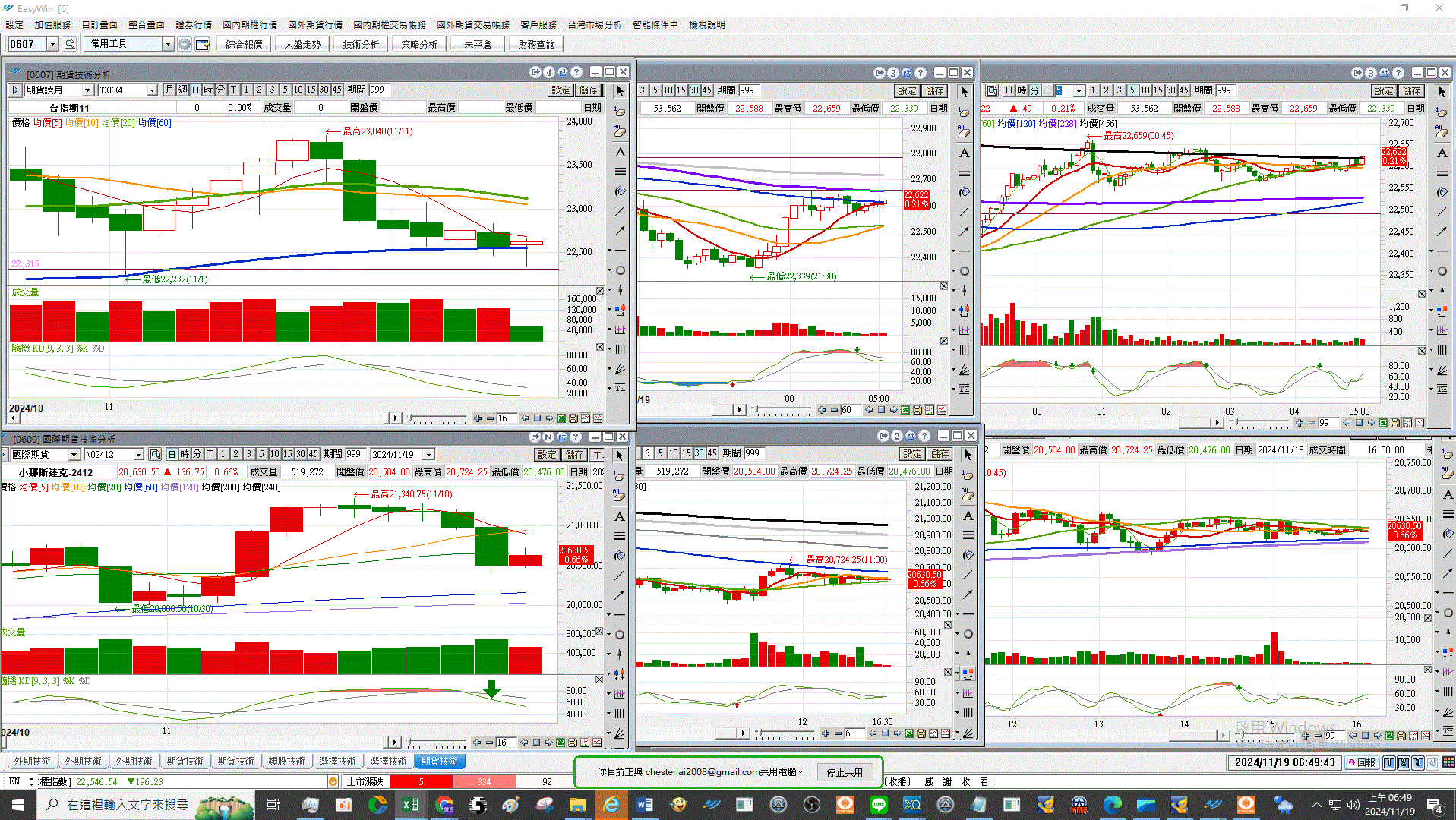Click the 回報 indicator in status bar
This screenshot has height=820, width=1456.
coord(1362,762)
